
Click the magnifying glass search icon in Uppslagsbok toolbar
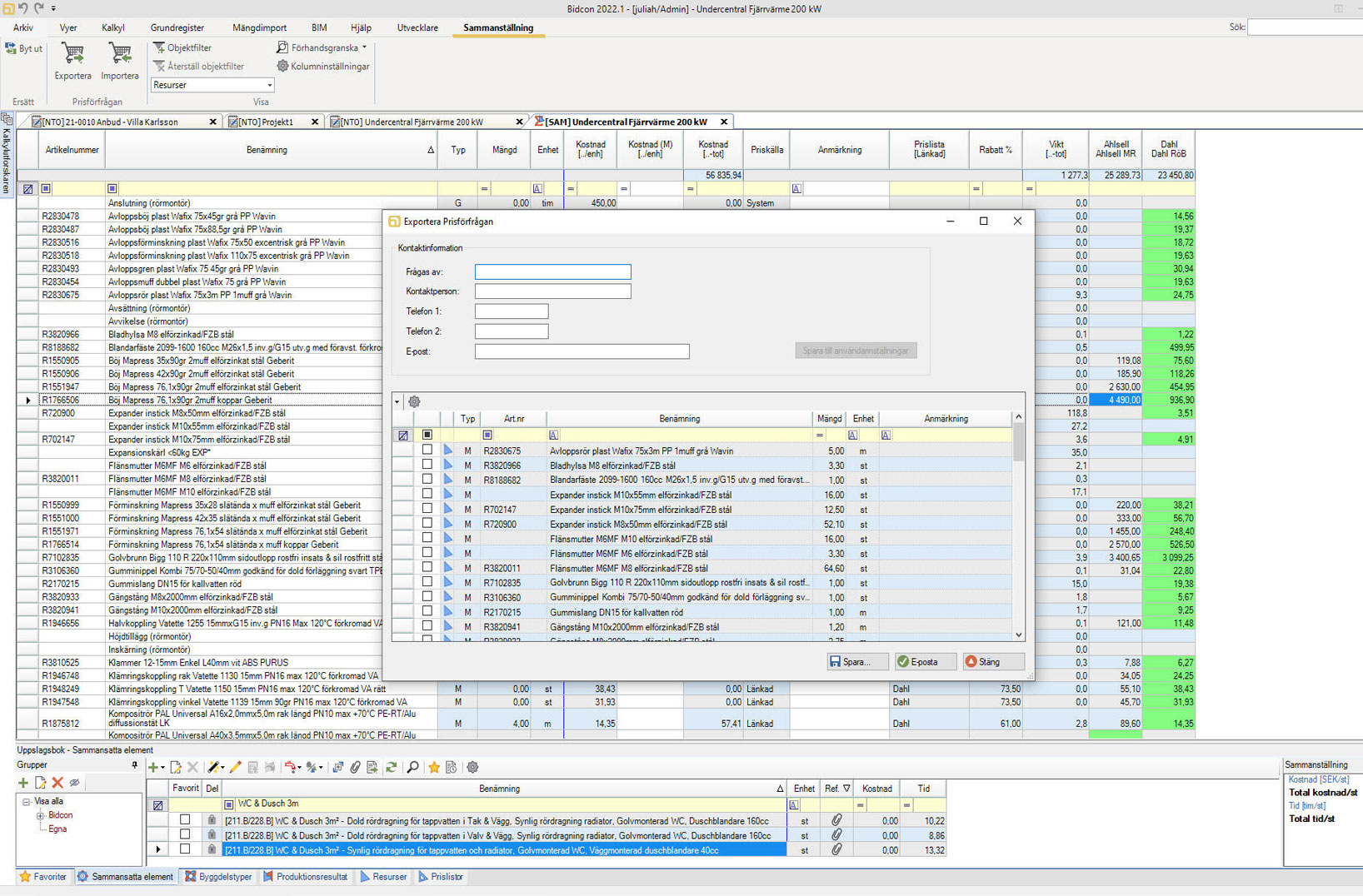coord(412,767)
